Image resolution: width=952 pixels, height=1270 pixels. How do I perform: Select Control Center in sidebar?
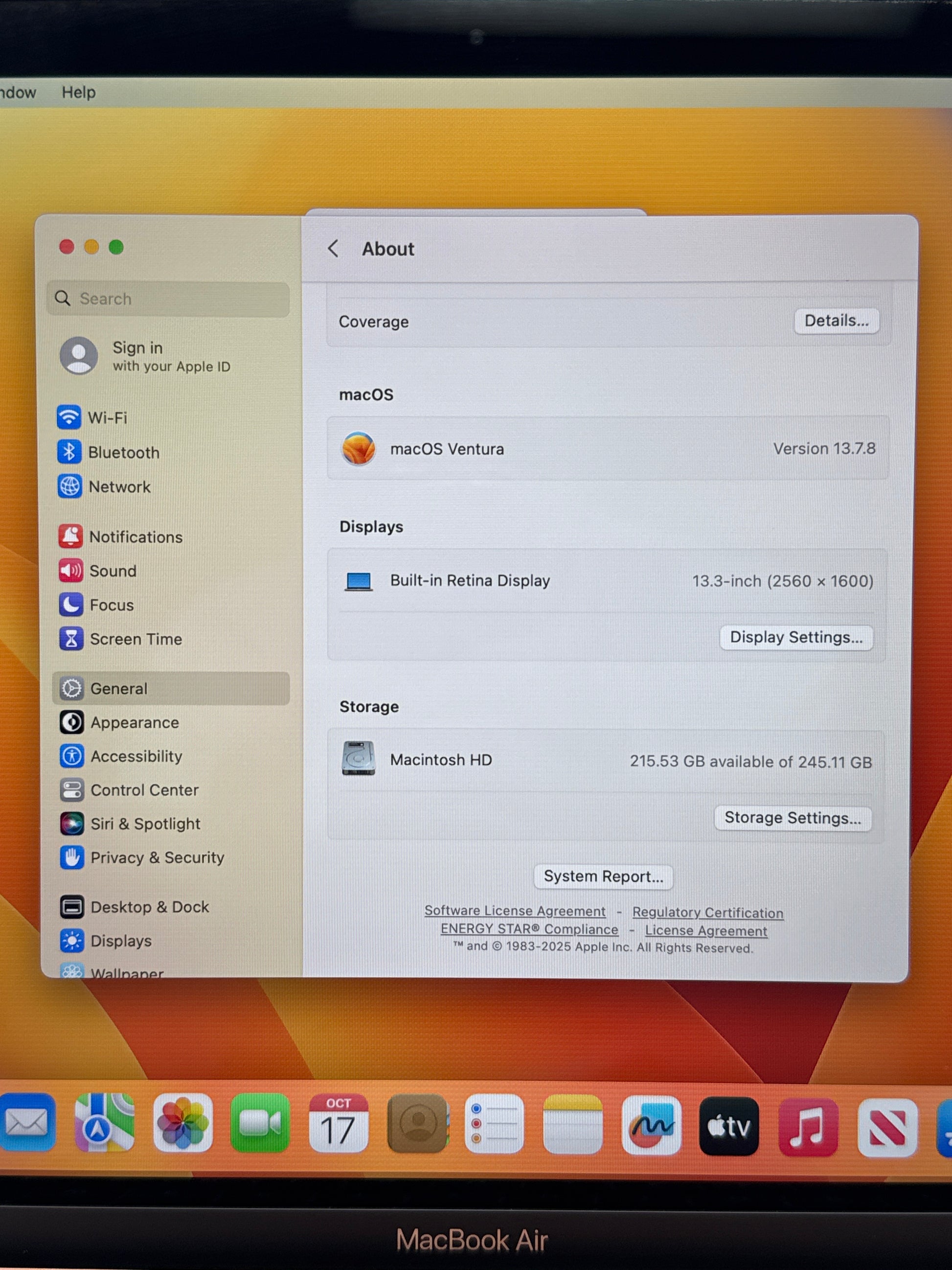point(144,790)
